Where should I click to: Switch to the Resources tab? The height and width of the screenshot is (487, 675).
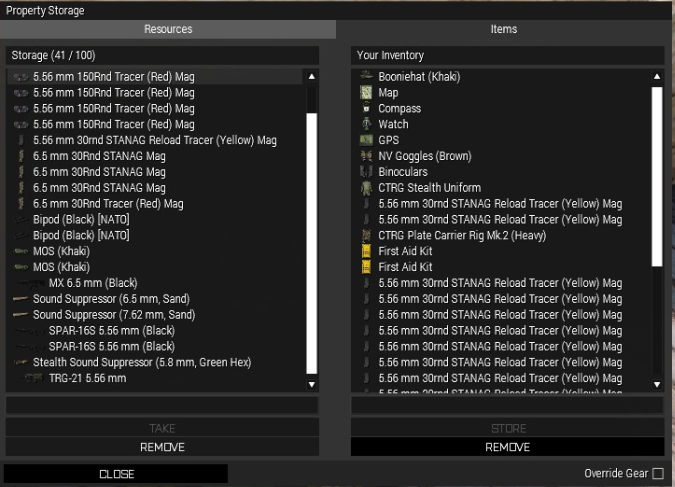(168, 29)
